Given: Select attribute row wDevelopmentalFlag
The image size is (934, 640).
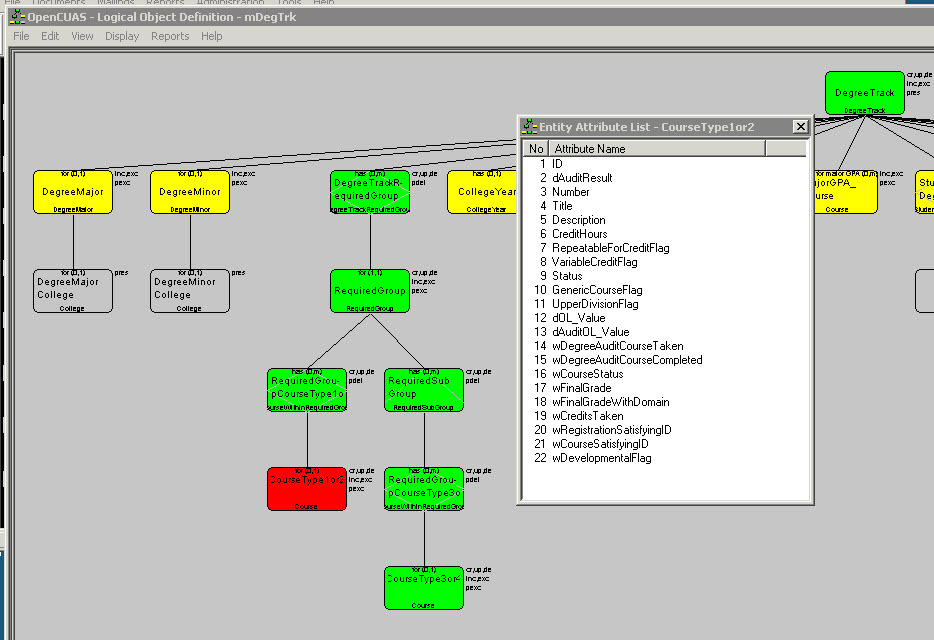Looking at the screenshot, I should (665, 458).
